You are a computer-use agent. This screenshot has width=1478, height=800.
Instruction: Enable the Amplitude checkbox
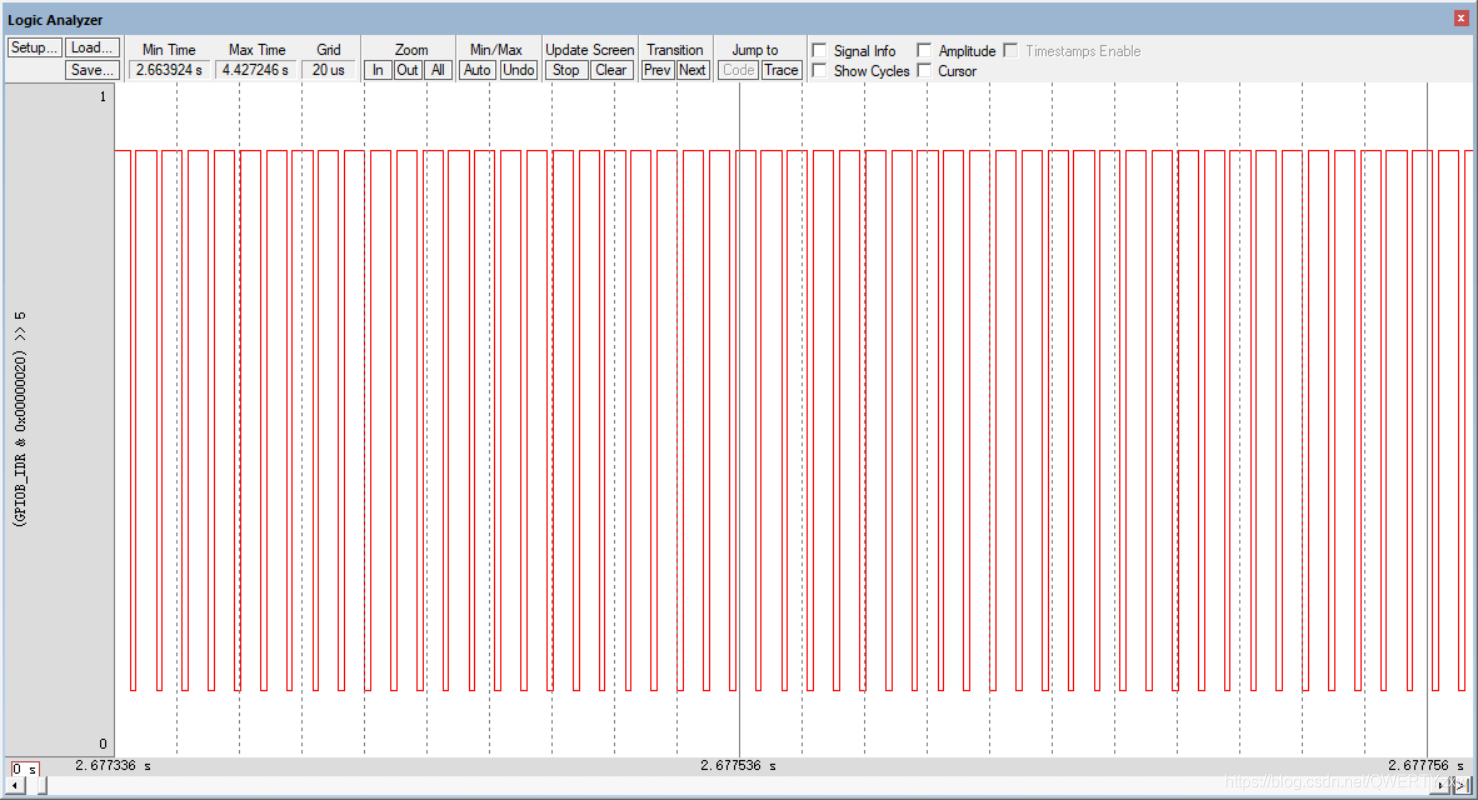pos(924,51)
